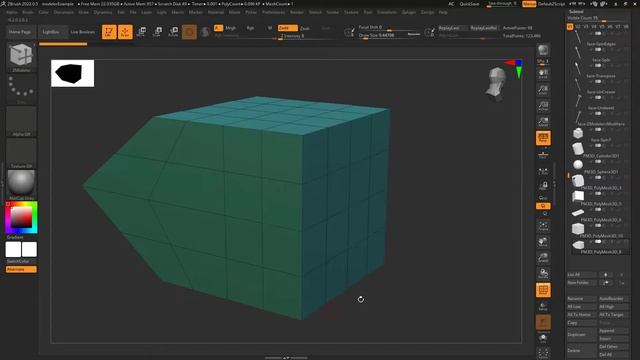Click the All Low button

coord(582,307)
